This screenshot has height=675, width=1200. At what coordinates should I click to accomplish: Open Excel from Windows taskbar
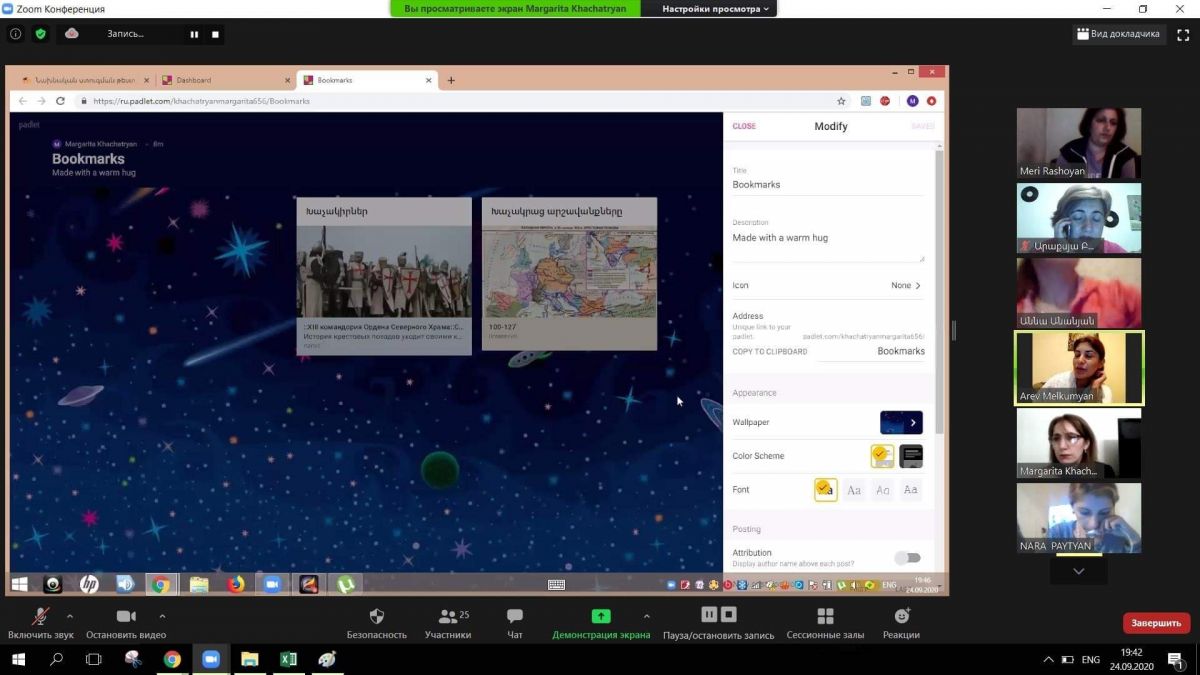[x=288, y=659]
